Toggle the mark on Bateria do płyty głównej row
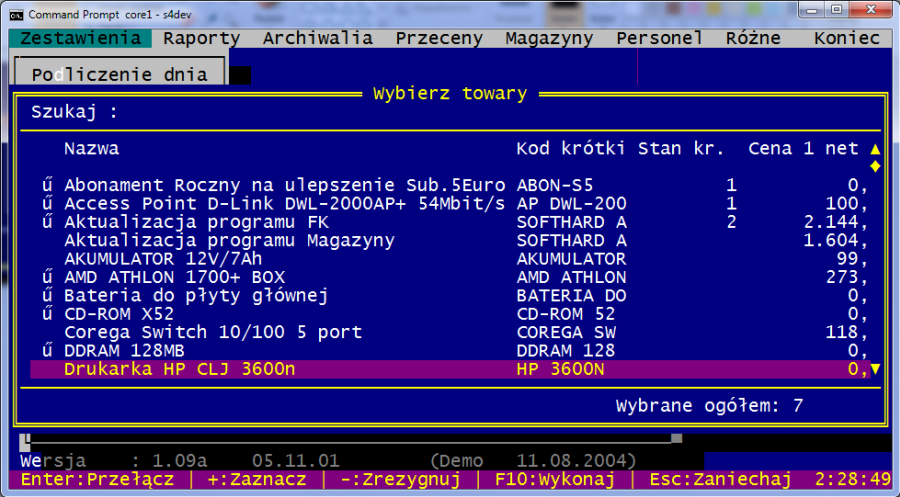Viewport: 900px width, 497px height. tap(47, 295)
